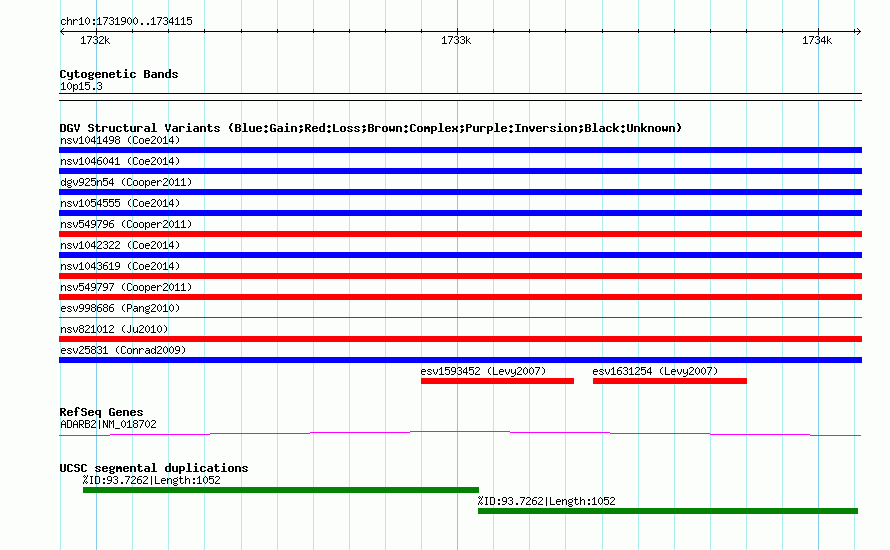
Task: Click the right scroll arrow on ruler
Action: point(858,31)
